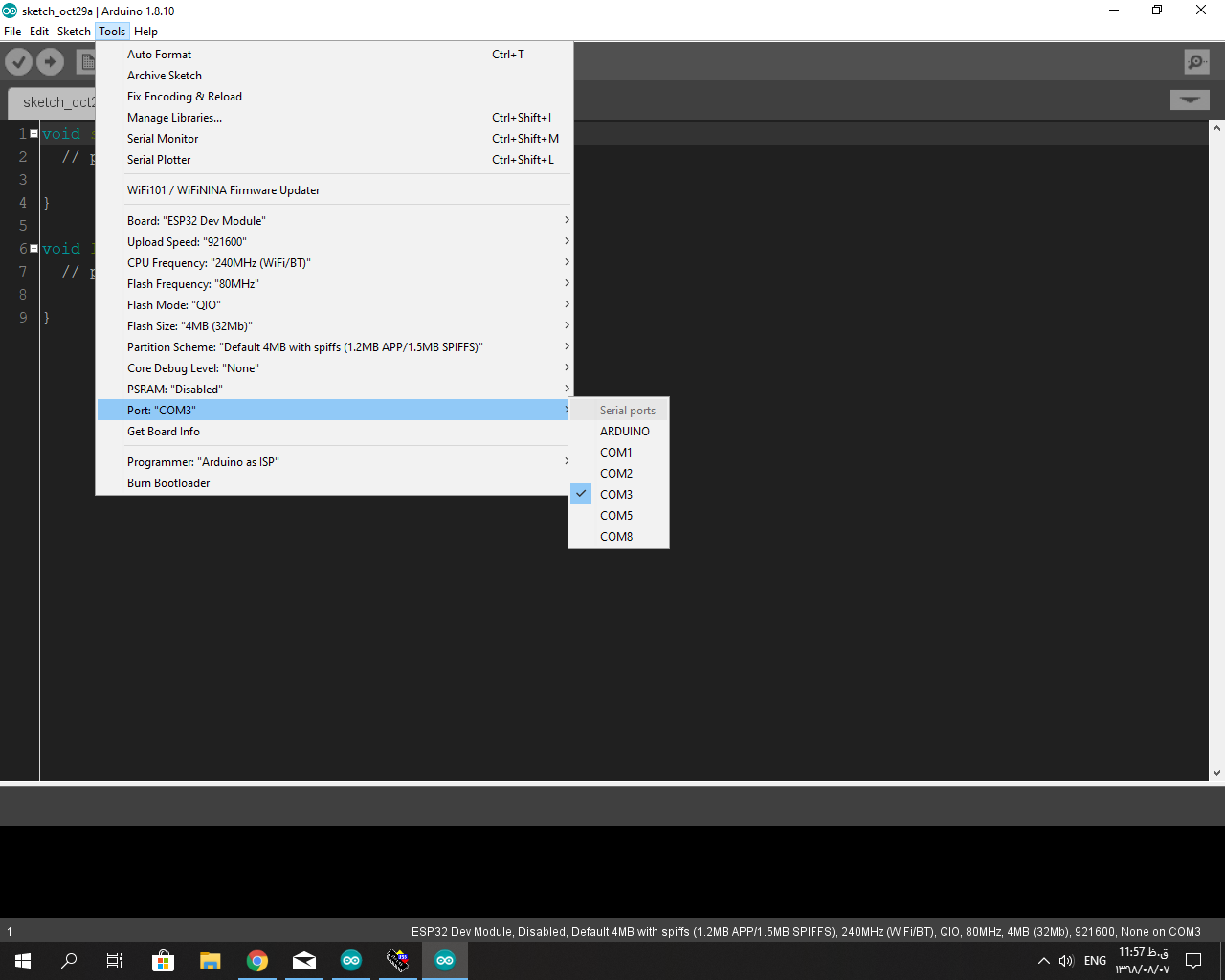Click the board info status bar text
Screen dimensions: 1225x980
pyautogui.click(x=806, y=932)
